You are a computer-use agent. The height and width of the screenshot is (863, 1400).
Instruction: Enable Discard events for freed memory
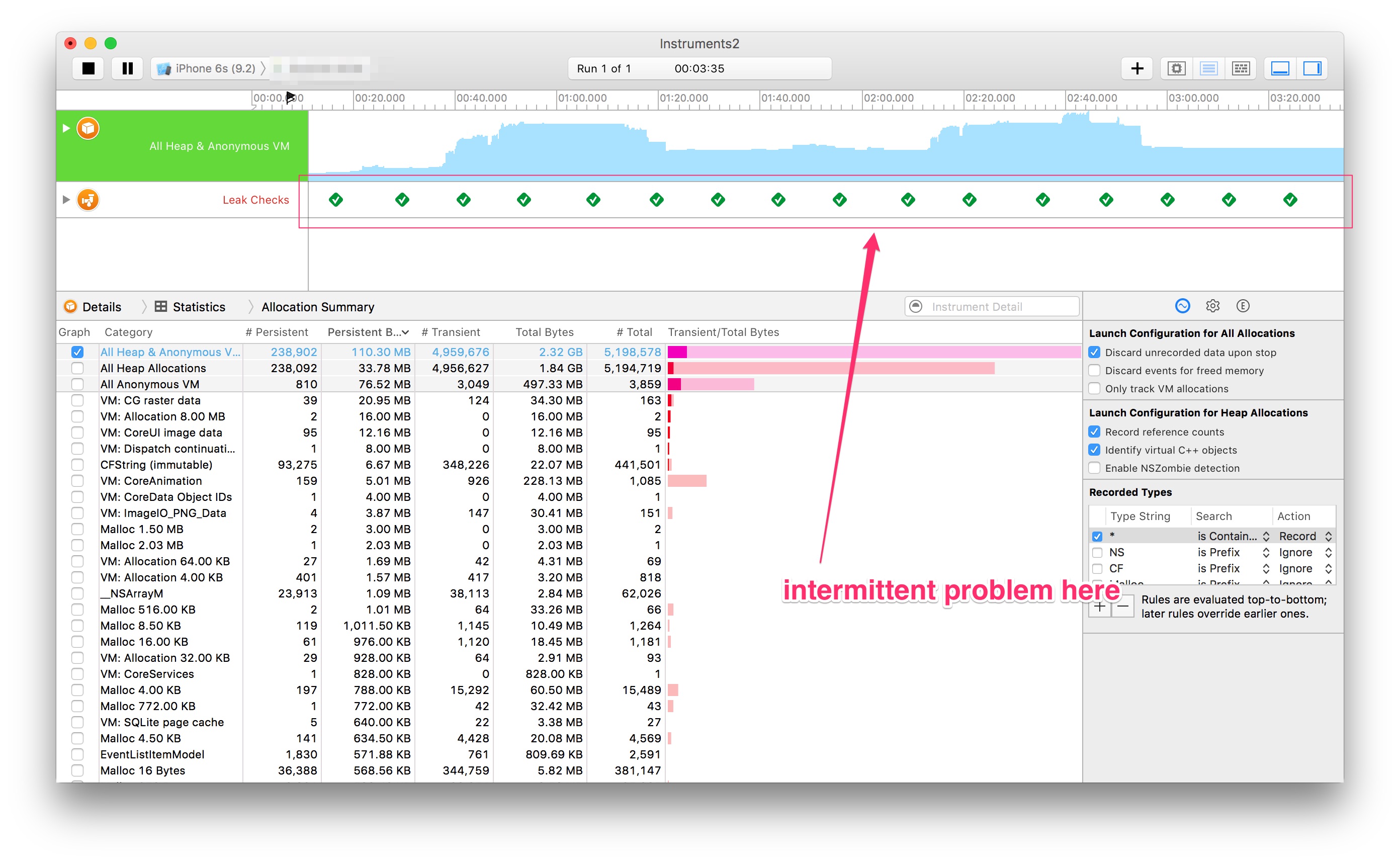pyautogui.click(x=1094, y=371)
